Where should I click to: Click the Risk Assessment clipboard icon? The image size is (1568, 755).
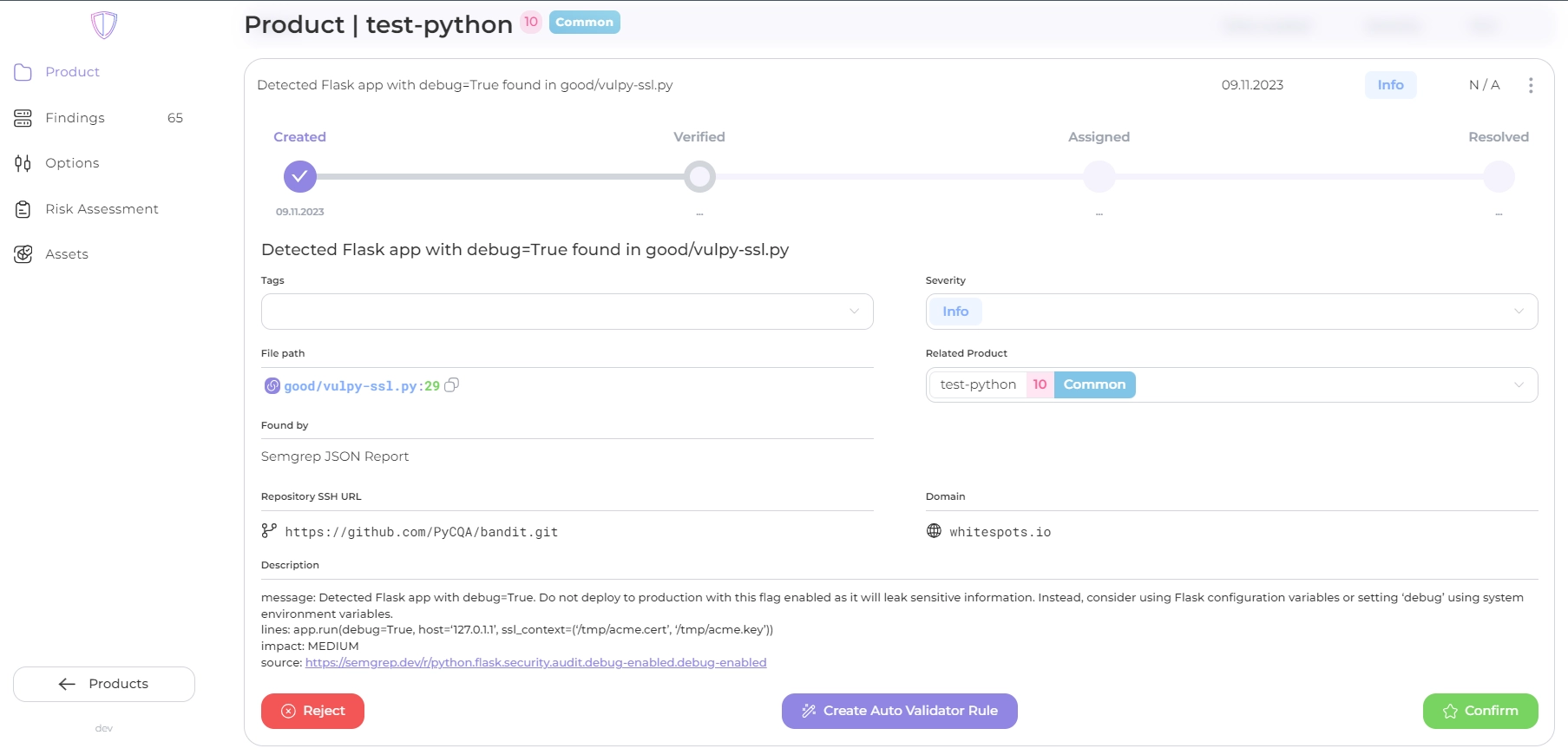click(23, 209)
